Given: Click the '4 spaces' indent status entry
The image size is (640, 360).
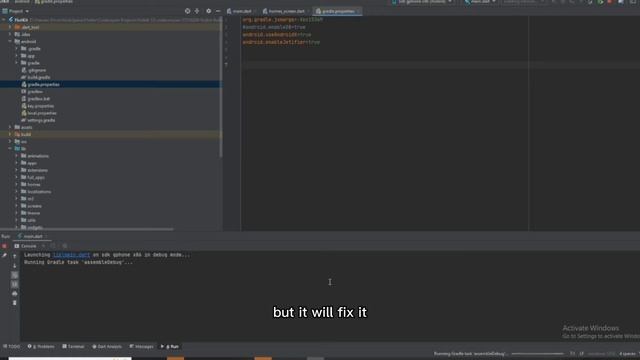Looking at the screenshot, I should (627, 354).
